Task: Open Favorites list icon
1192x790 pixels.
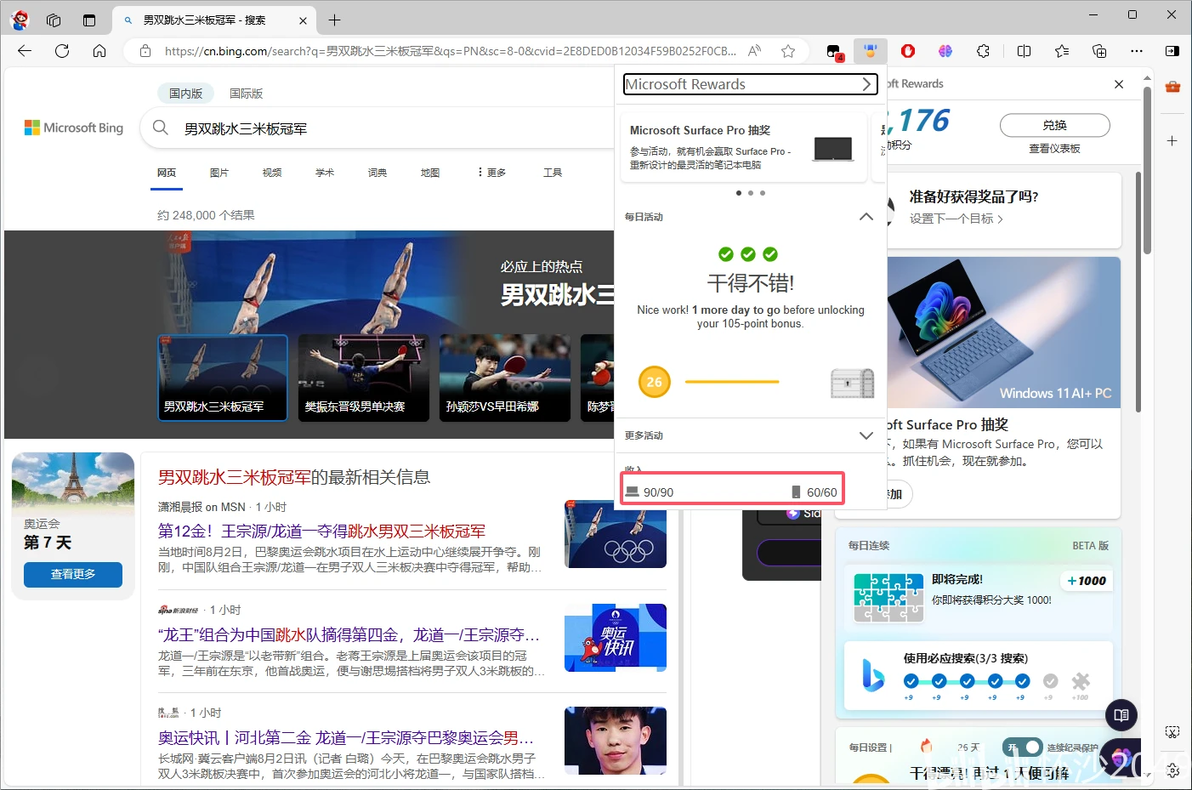Action: pyautogui.click(x=1062, y=51)
